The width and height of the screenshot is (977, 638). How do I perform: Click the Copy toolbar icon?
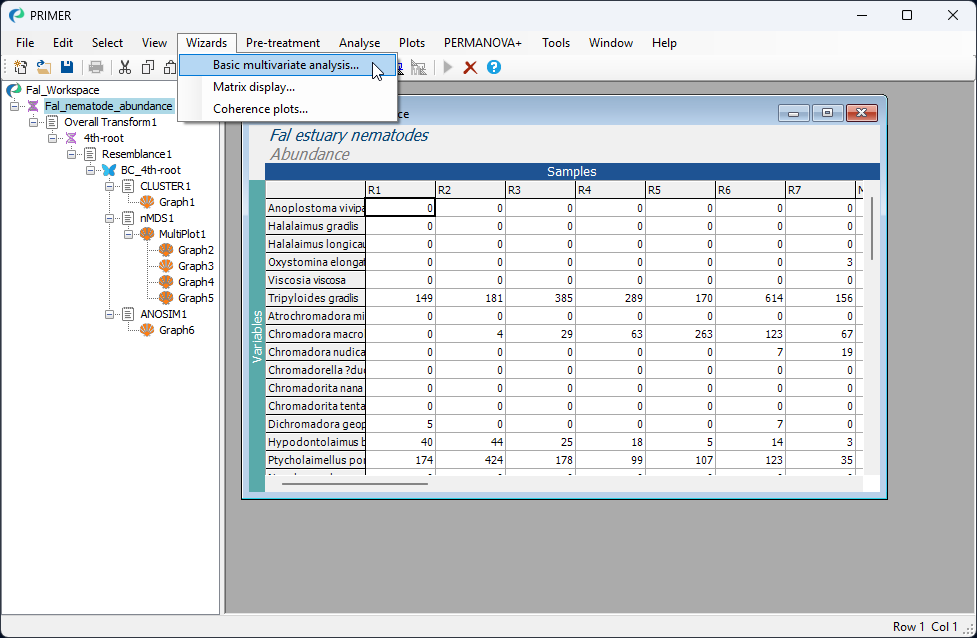tap(148, 67)
